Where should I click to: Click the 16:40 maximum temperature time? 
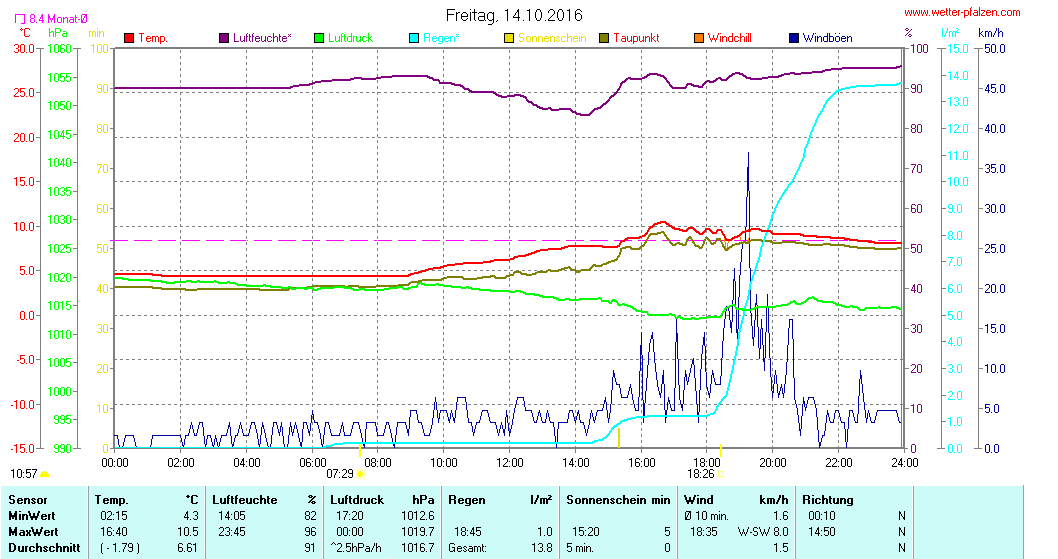click(x=114, y=532)
